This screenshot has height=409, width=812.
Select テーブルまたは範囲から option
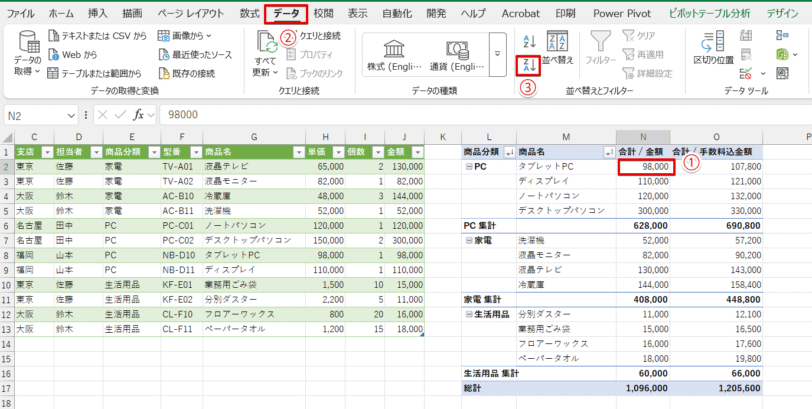95,74
